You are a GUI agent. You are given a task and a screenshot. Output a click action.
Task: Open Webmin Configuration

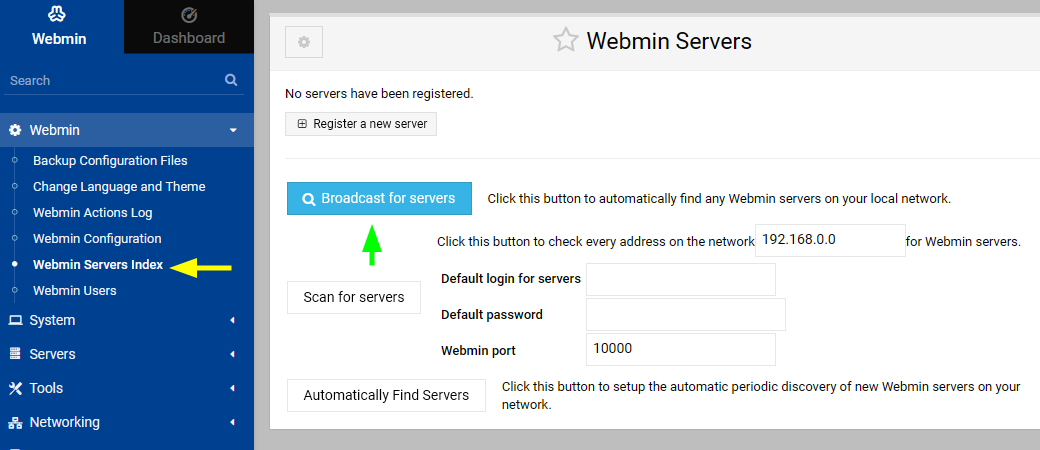[98, 238]
